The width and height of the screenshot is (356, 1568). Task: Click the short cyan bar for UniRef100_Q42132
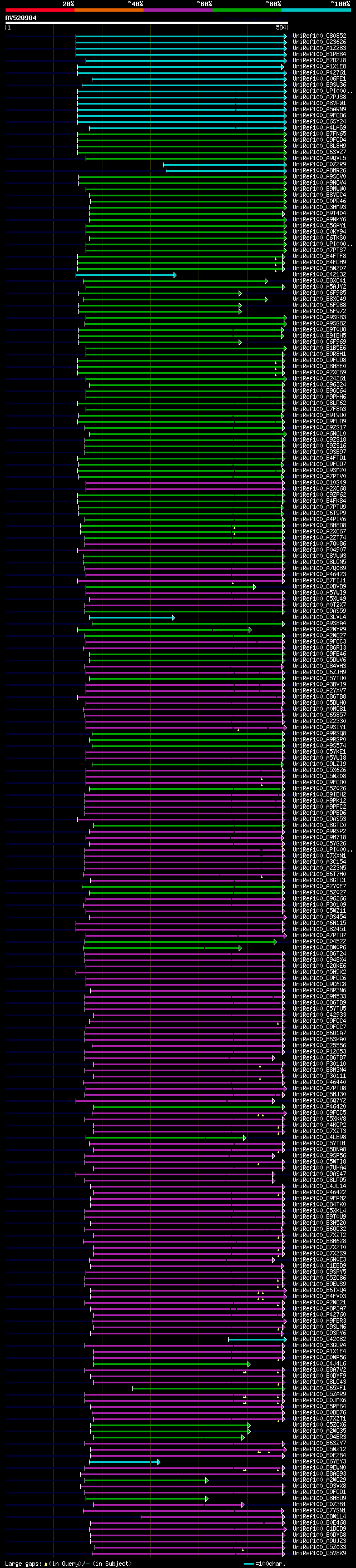pyautogui.click(x=126, y=275)
